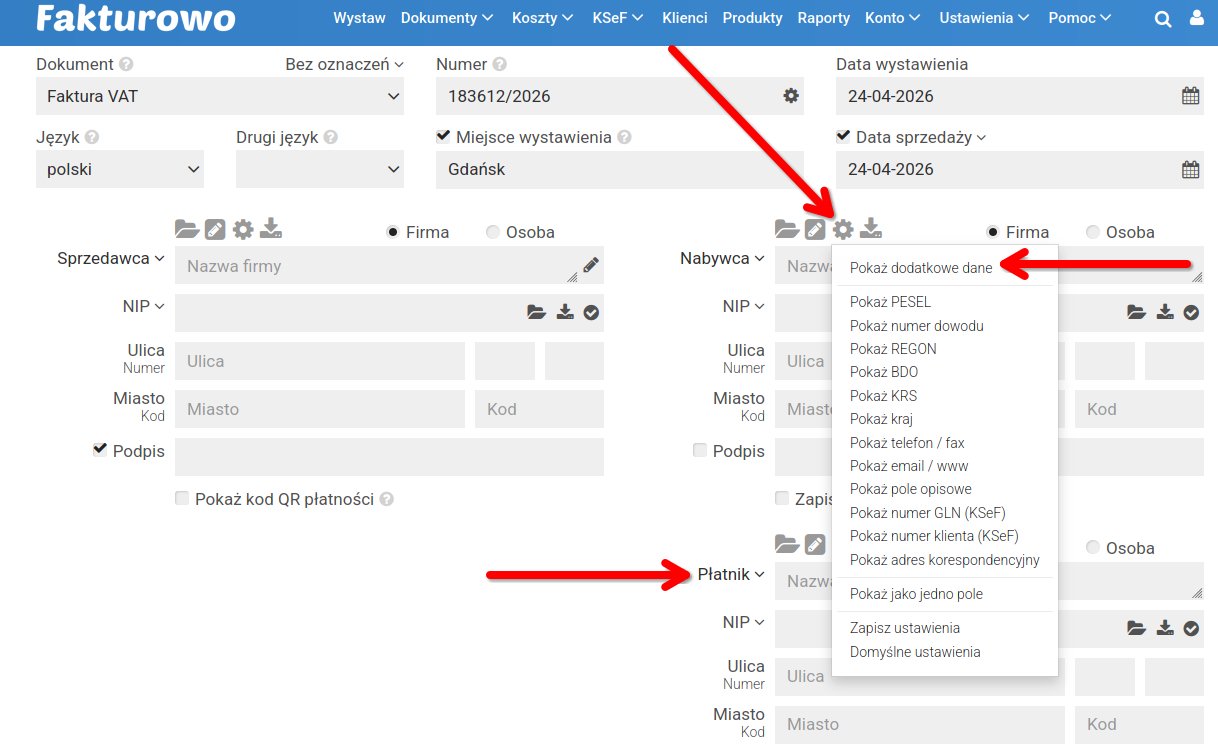Click the pencil edit icon above Nabywca
The image size is (1218, 754).
click(816, 229)
